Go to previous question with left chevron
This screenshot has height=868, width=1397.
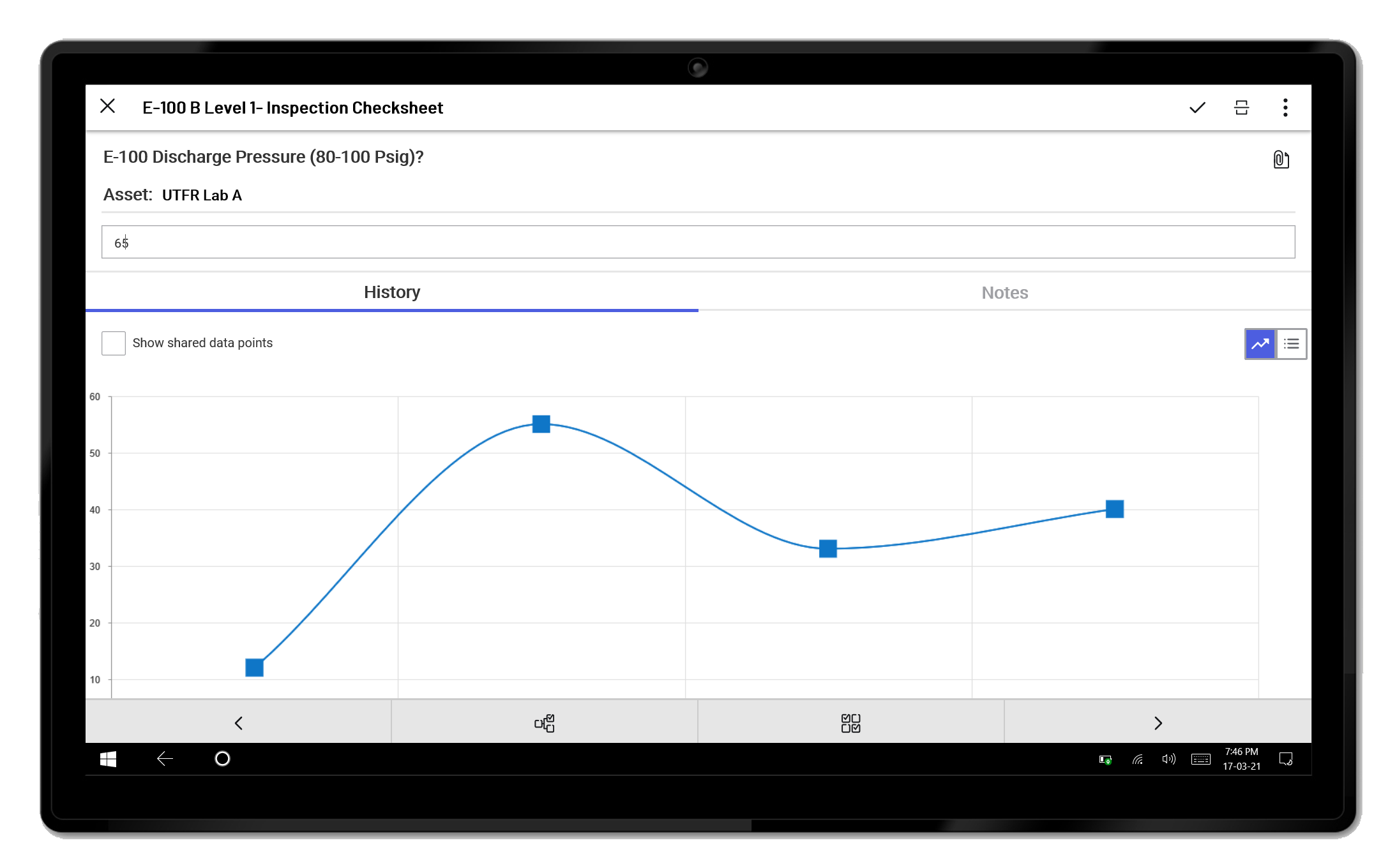click(238, 723)
